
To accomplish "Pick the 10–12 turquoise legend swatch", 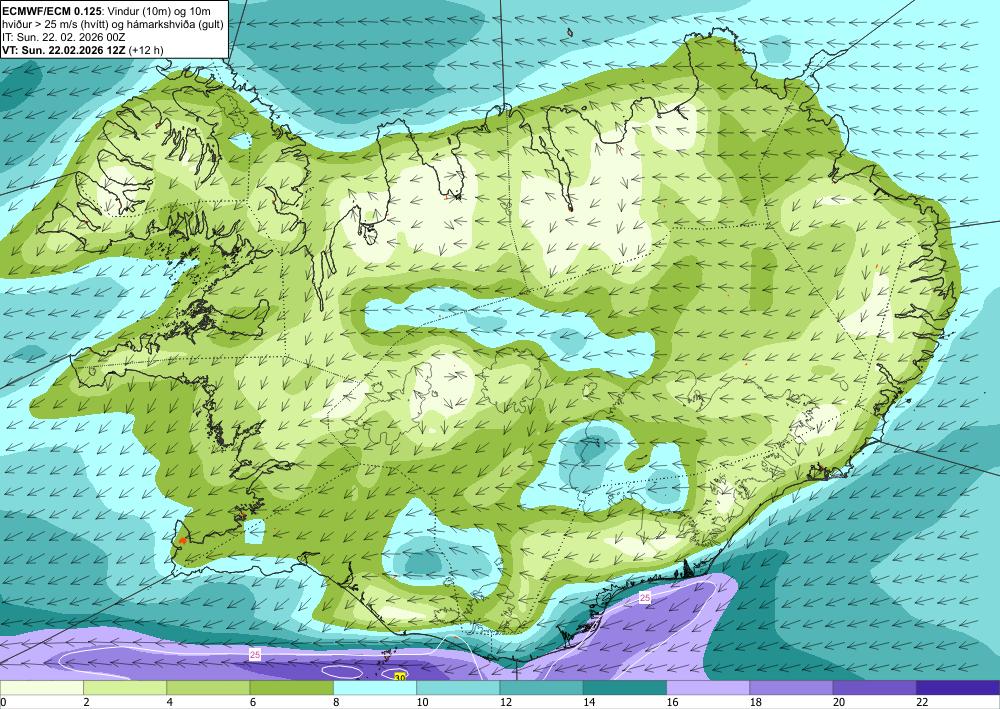I will (x=458, y=687).
